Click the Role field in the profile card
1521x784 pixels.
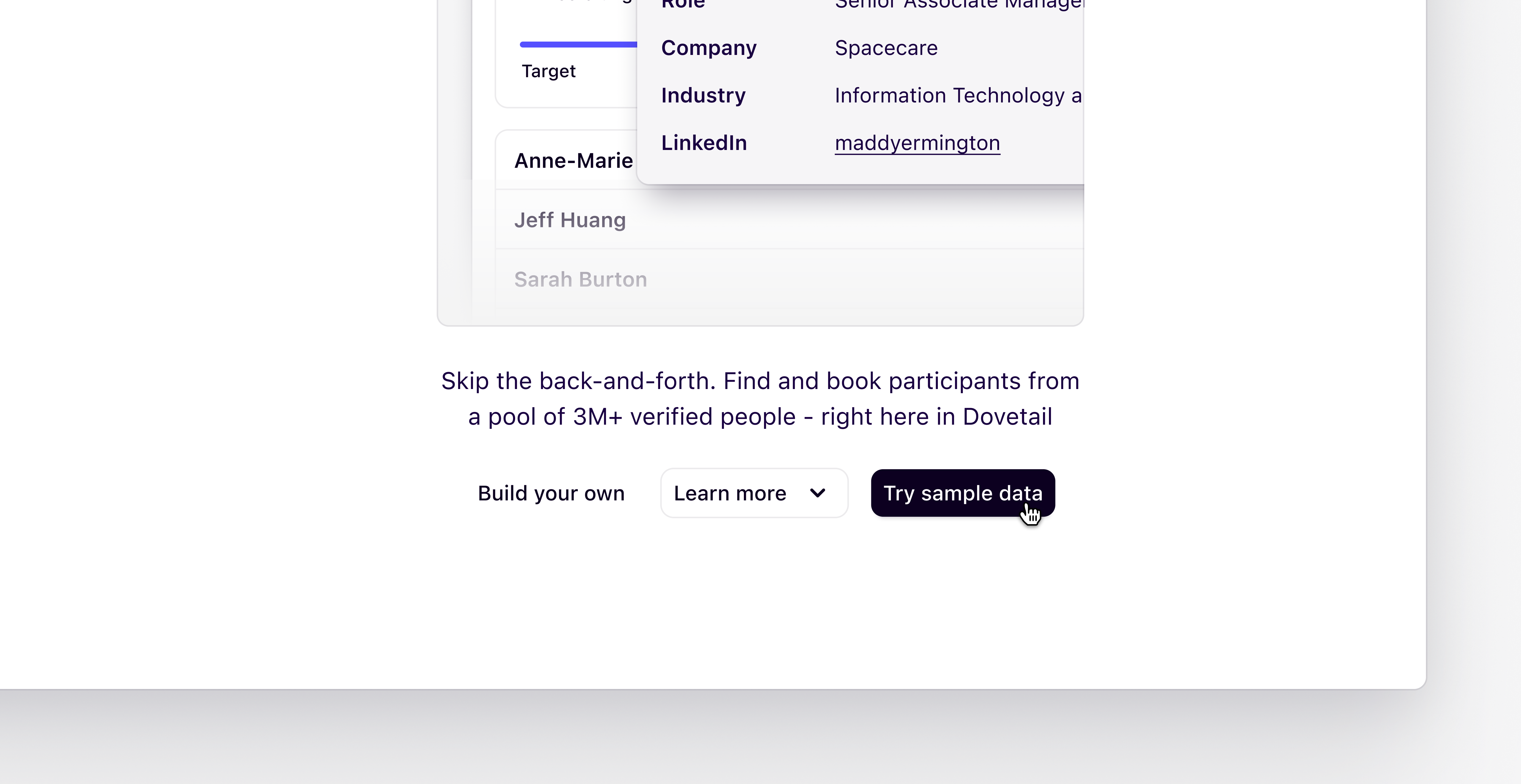click(683, 5)
